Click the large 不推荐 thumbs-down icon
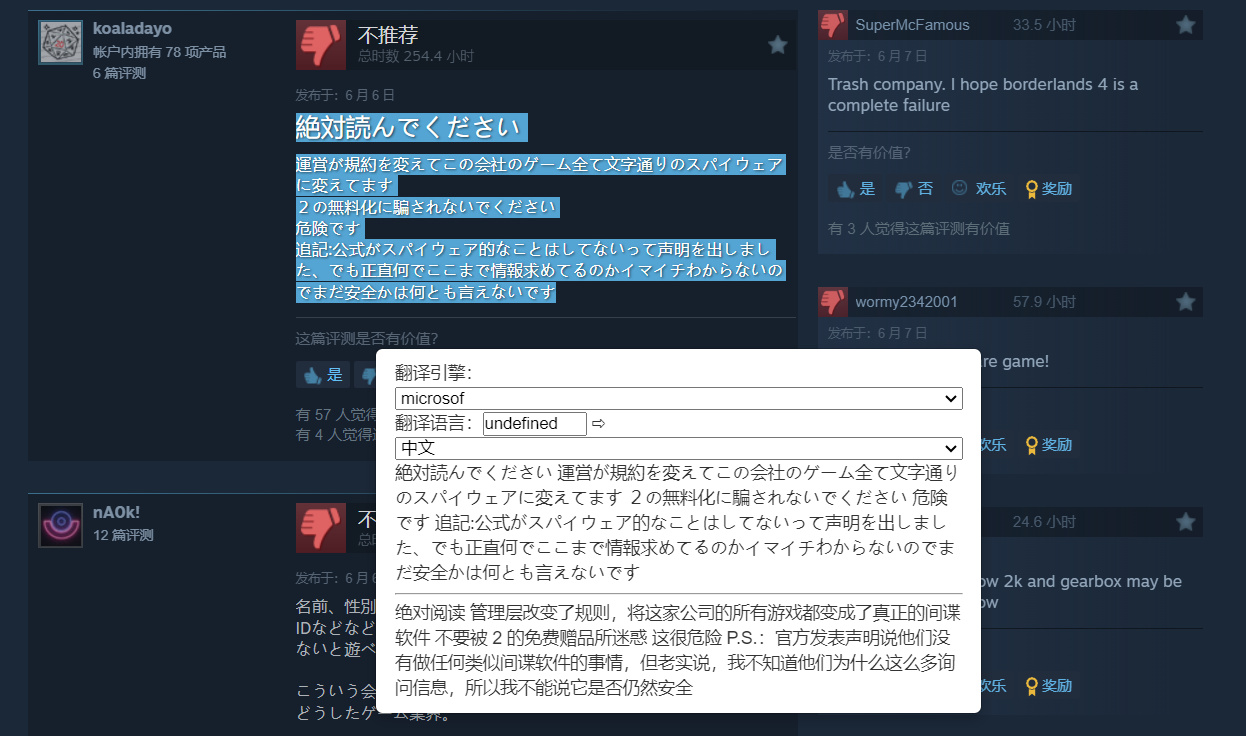Image resolution: width=1246 pixels, height=736 pixels. click(320, 45)
